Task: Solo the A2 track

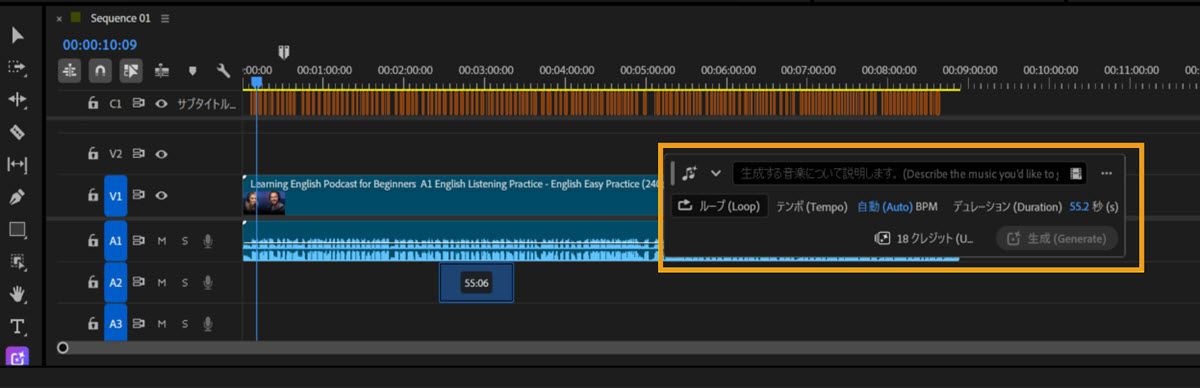Action: pyautogui.click(x=185, y=283)
